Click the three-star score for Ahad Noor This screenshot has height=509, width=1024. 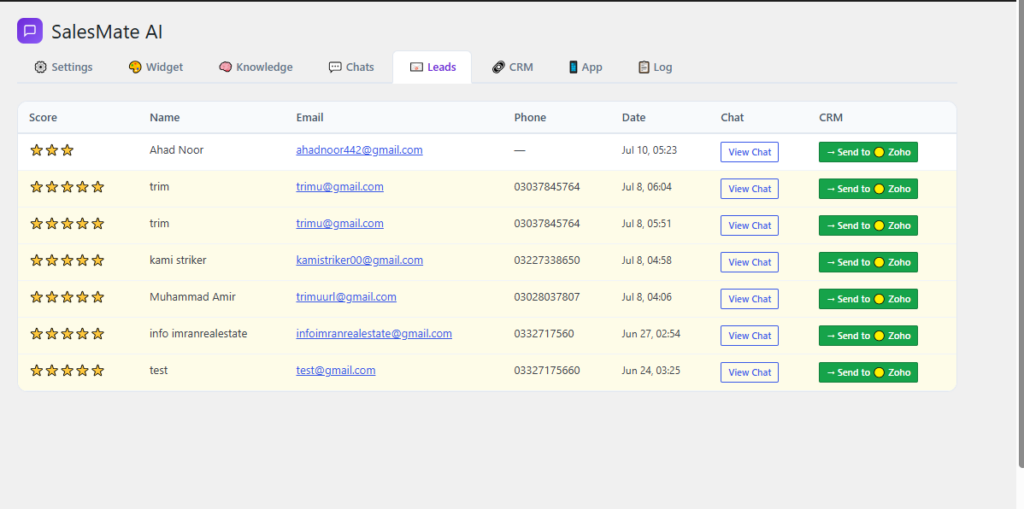tap(52, 150)
